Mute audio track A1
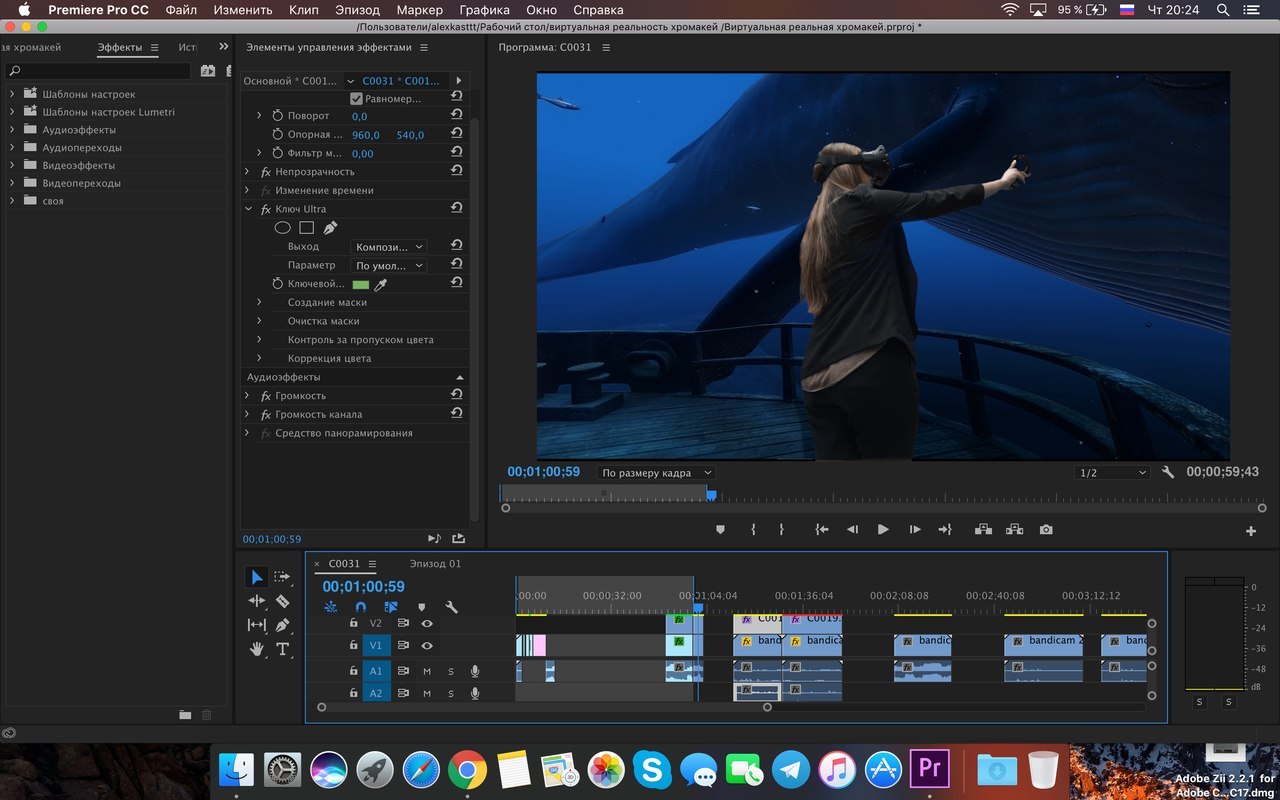1280x800 pixels. (427, 671)
